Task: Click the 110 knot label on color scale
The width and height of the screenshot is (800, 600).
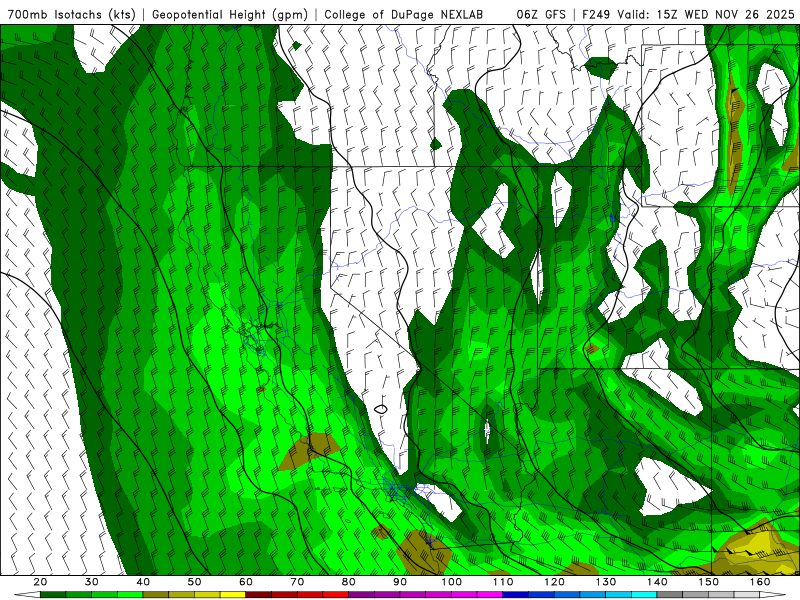Action: click(x=503, y=582)
